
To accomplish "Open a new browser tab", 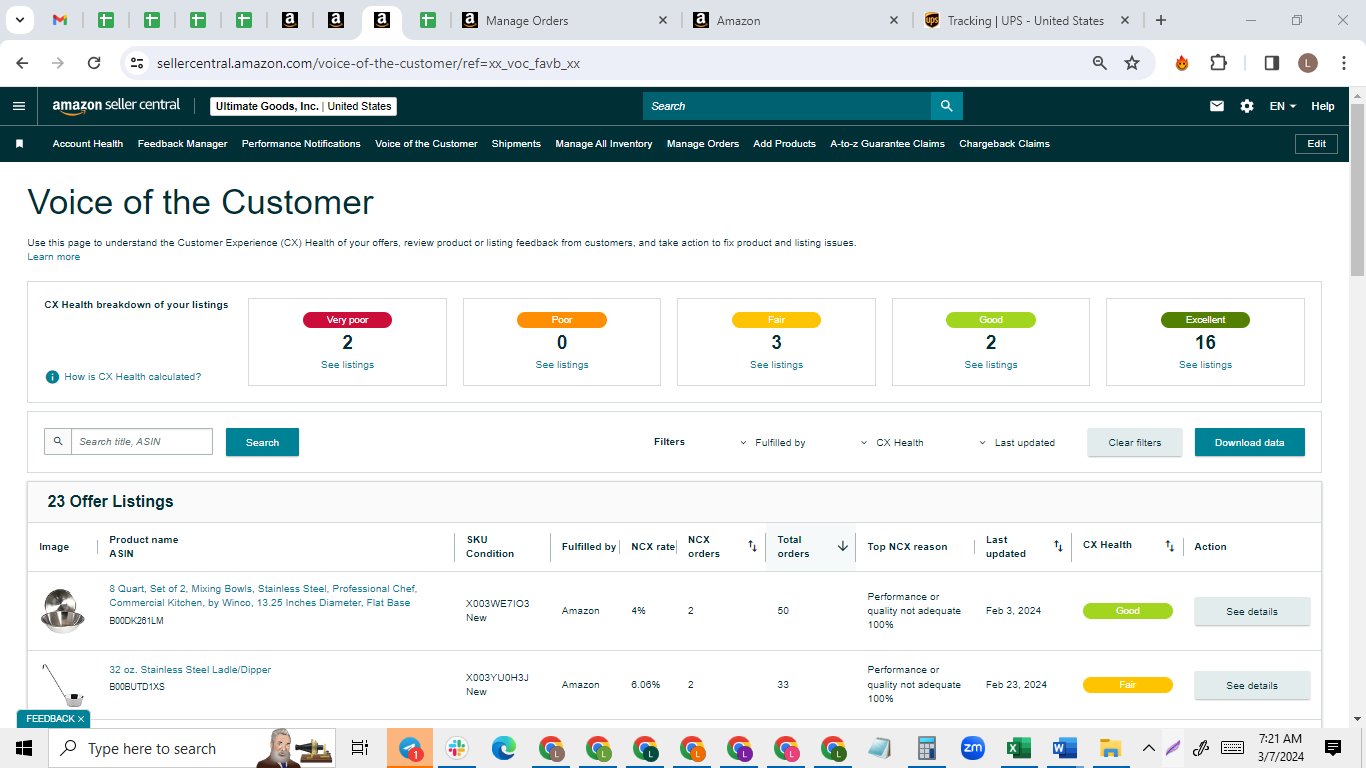I will (1160, 20).
